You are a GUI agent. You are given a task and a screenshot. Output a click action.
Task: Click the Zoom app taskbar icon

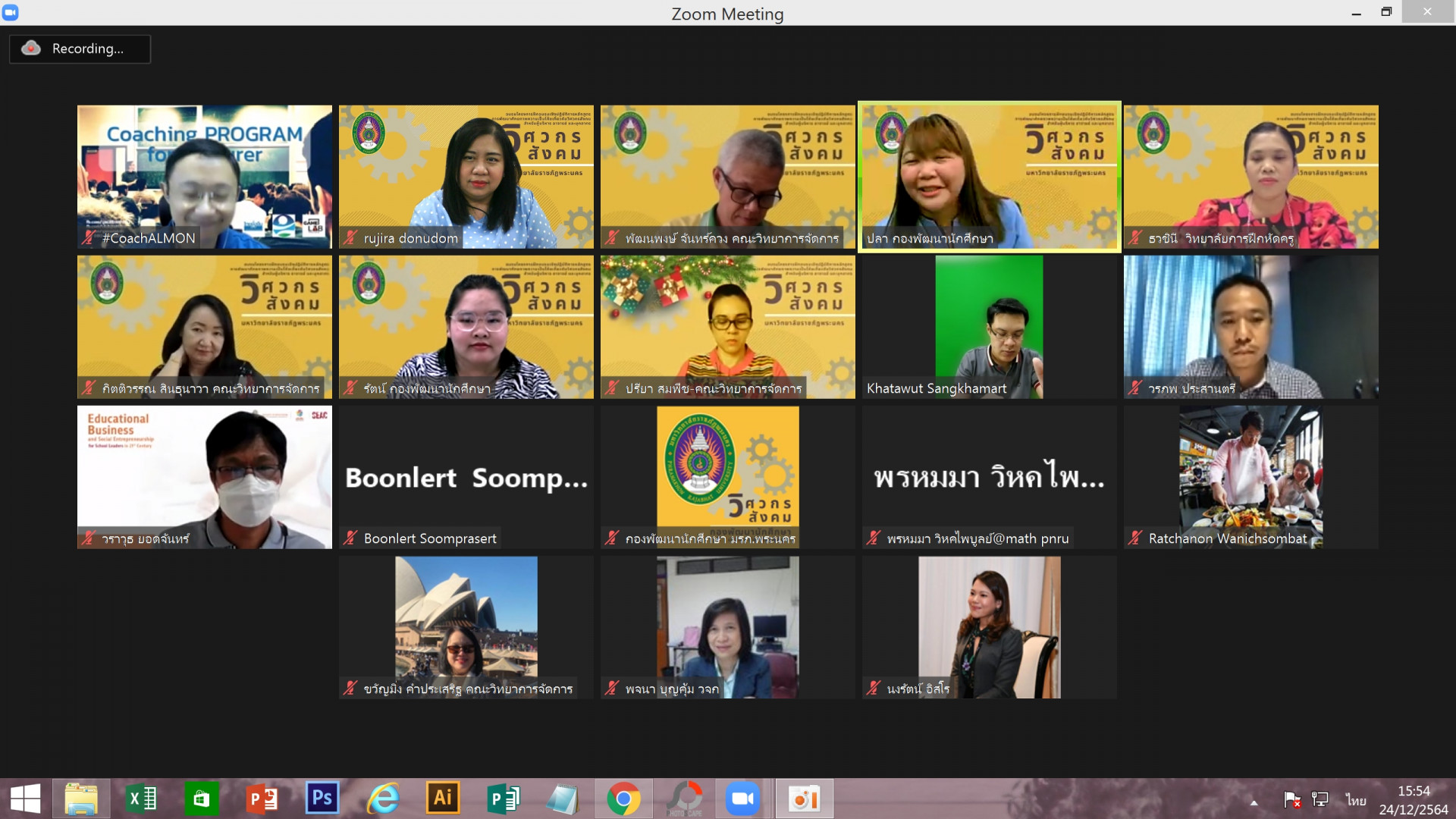pyautogui.click(x=742, y=799)
